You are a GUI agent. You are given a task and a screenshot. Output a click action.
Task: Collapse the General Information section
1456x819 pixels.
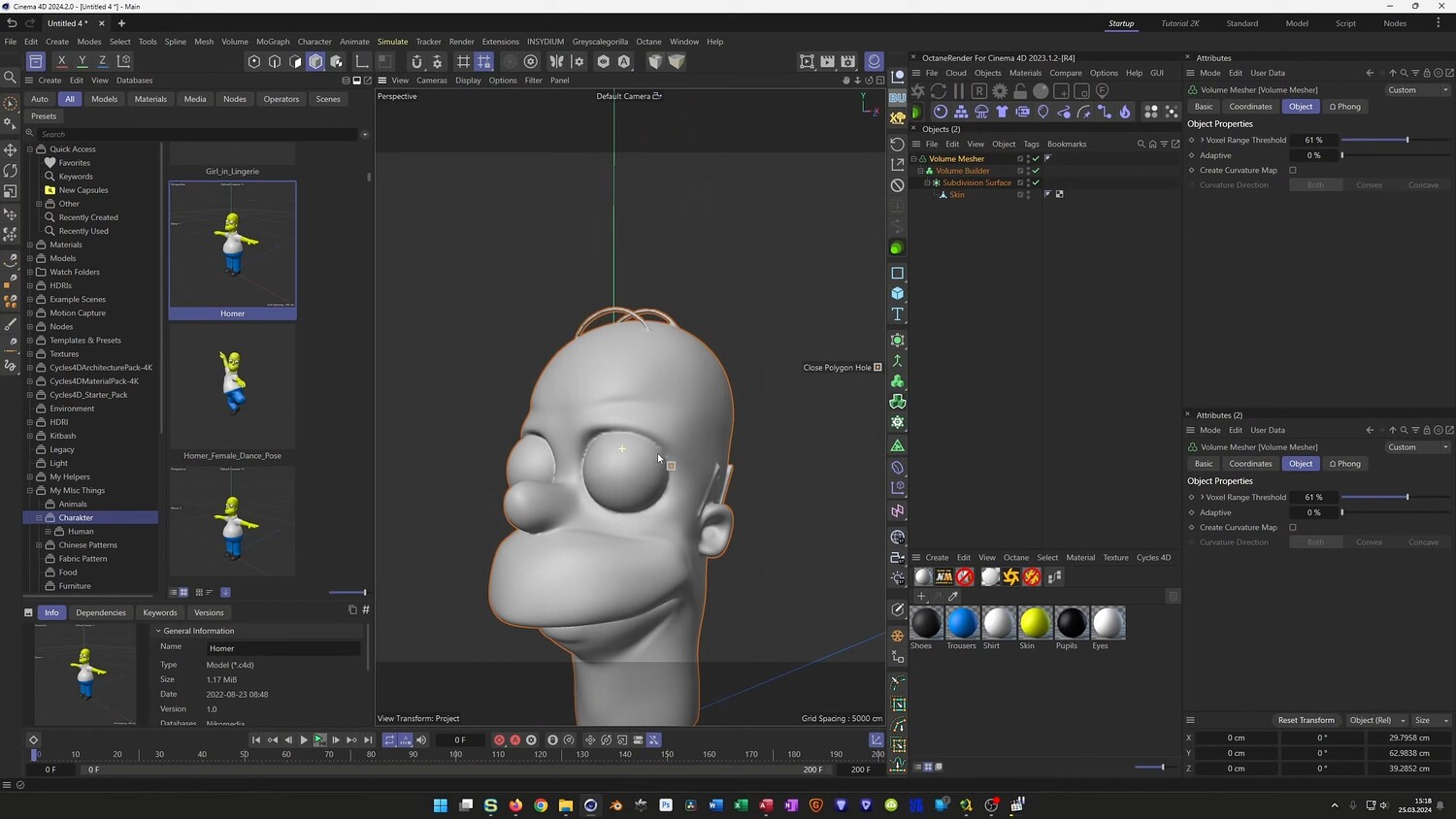click(x=158, y=631)
